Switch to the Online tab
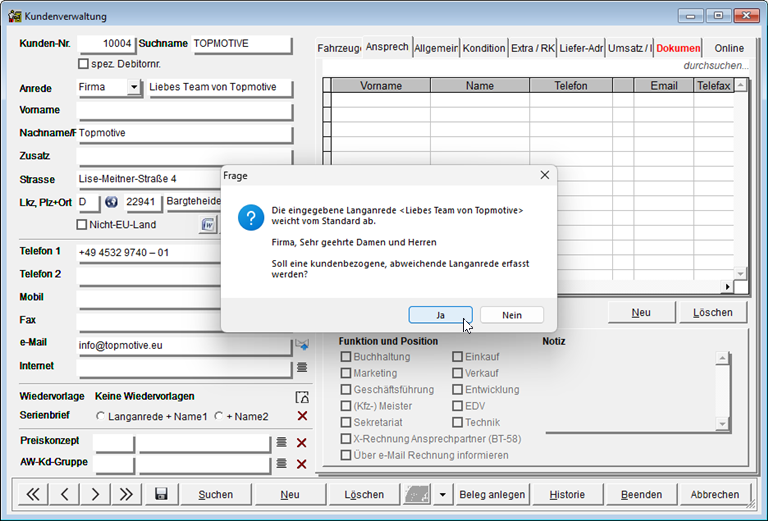 pos(729,48)
